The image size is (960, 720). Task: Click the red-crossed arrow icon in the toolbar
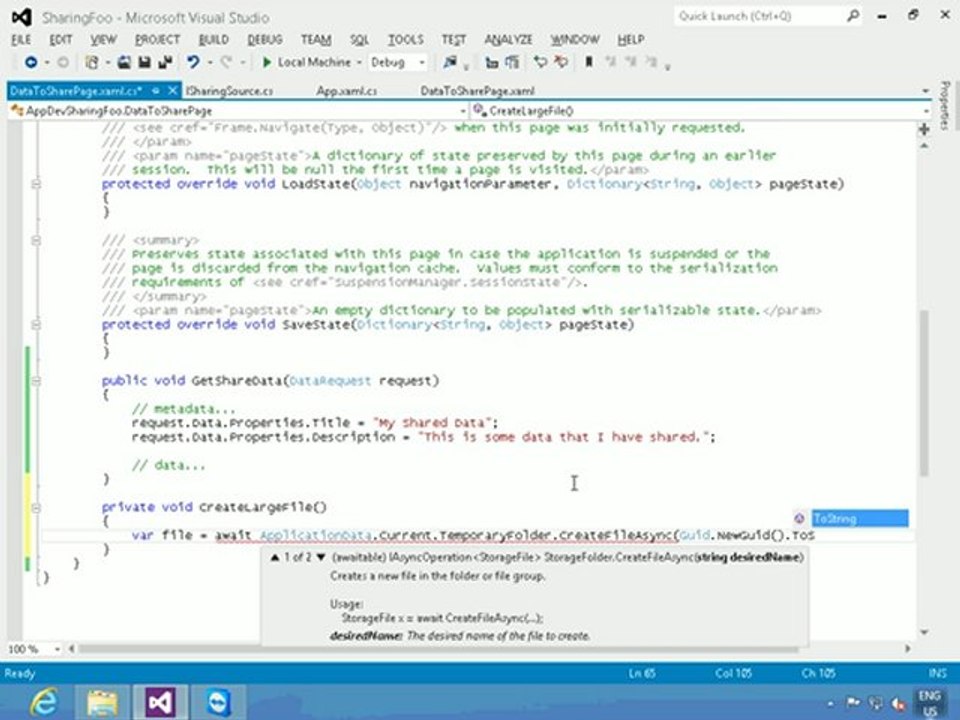(x=561, y=62)
